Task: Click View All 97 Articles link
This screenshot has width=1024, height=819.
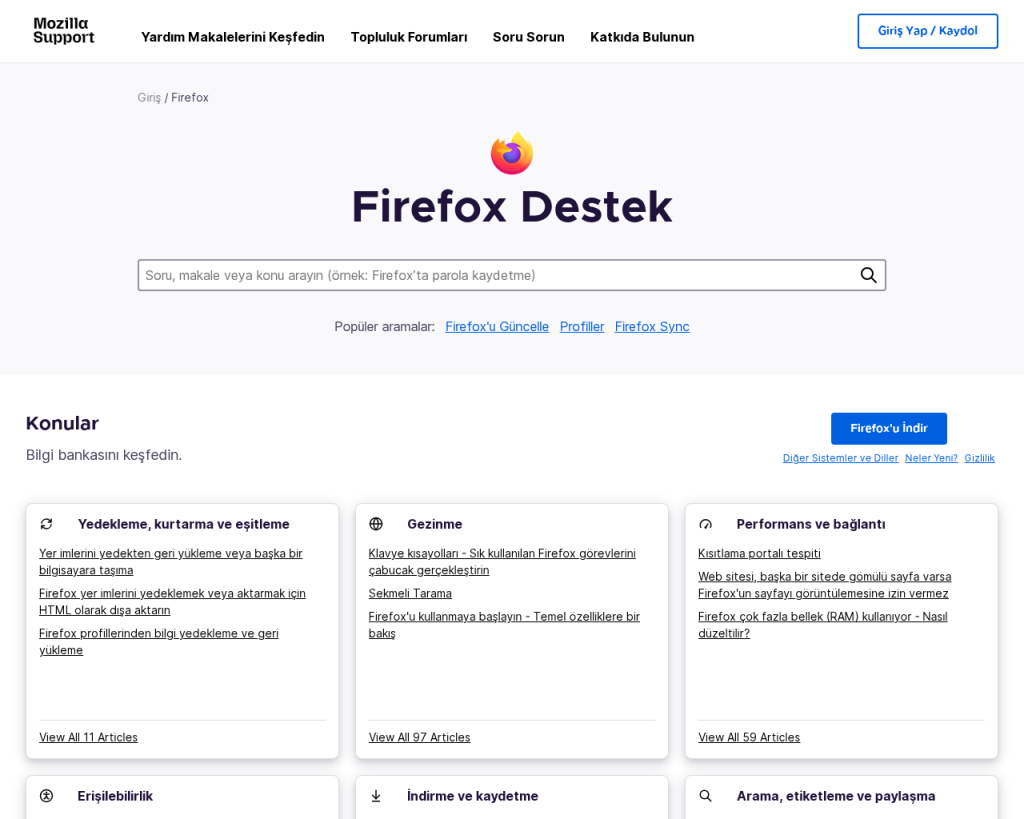Action: point(419,737)
